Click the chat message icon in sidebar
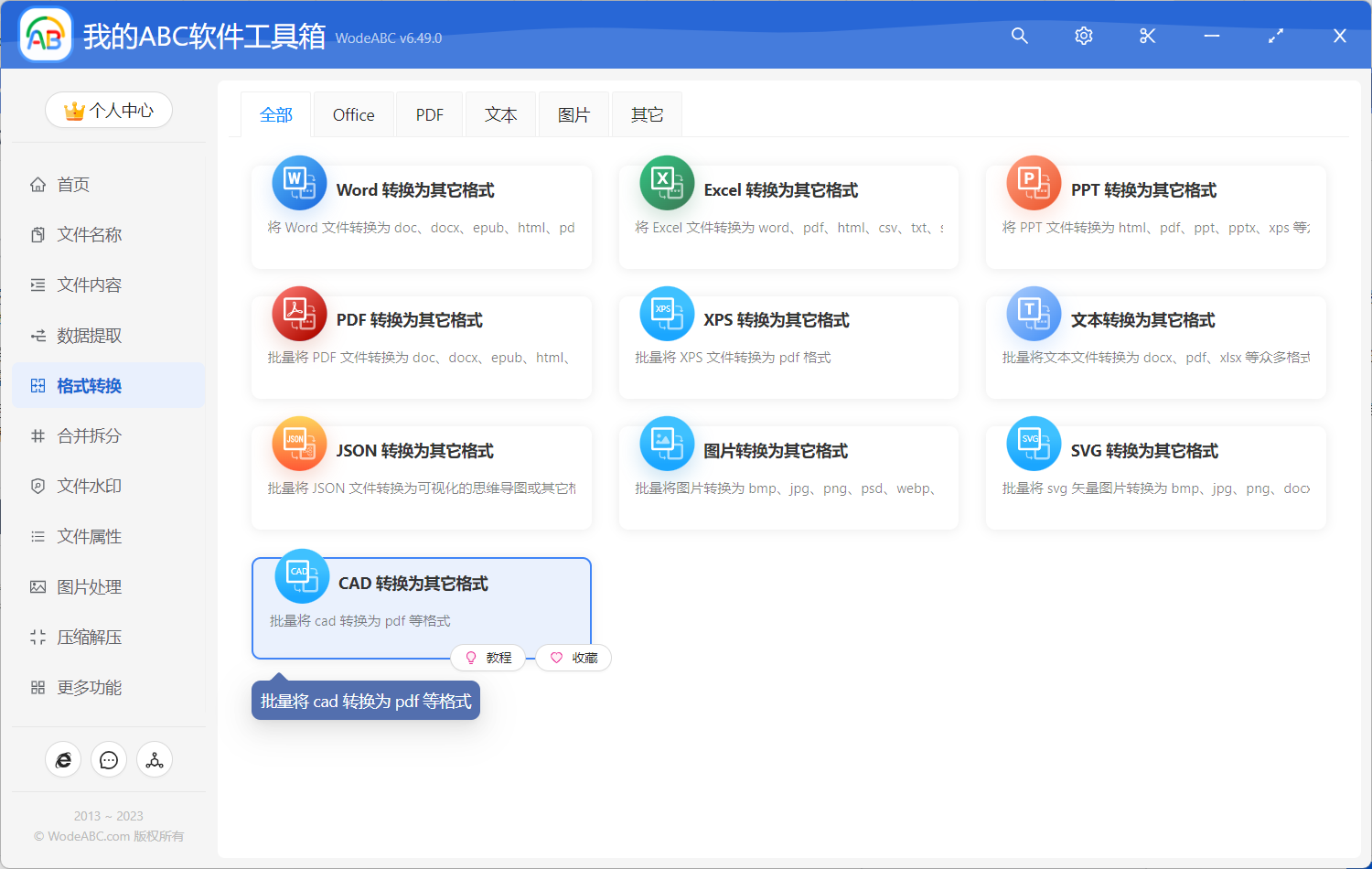1372x869 pixels. pos(109,760)
